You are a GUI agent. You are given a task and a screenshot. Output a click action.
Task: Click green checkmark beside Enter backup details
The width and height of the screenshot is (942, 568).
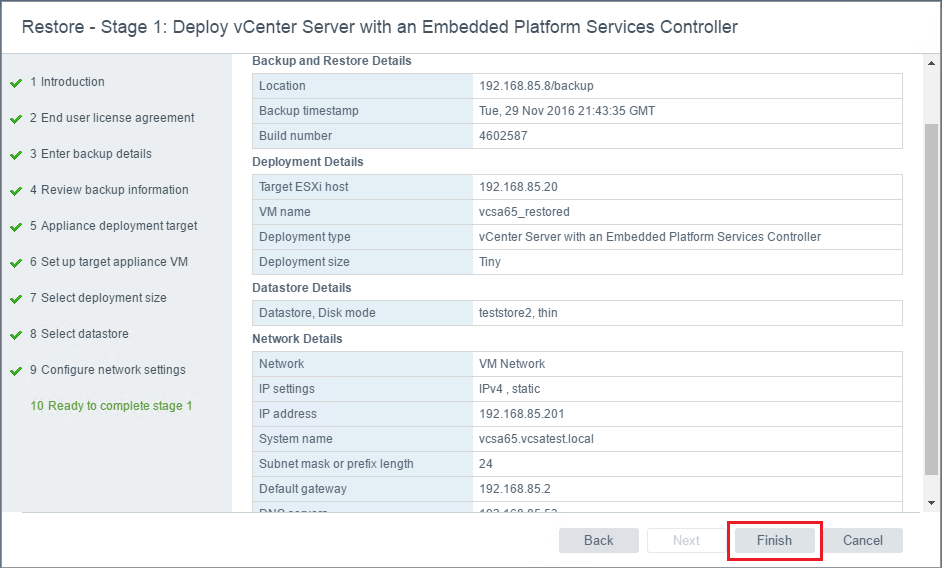16,155
